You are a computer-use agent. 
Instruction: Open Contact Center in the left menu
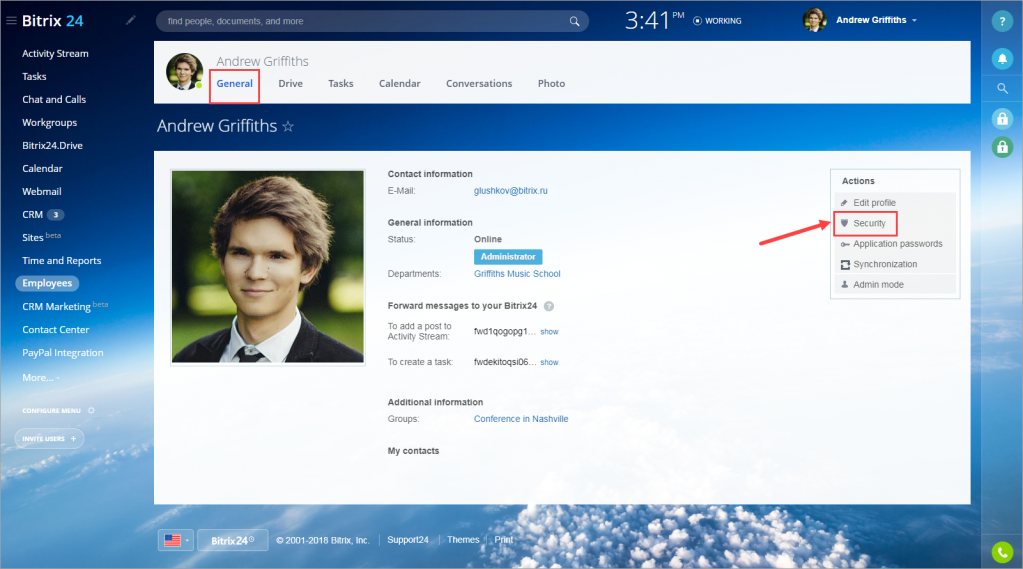point(55,330)
